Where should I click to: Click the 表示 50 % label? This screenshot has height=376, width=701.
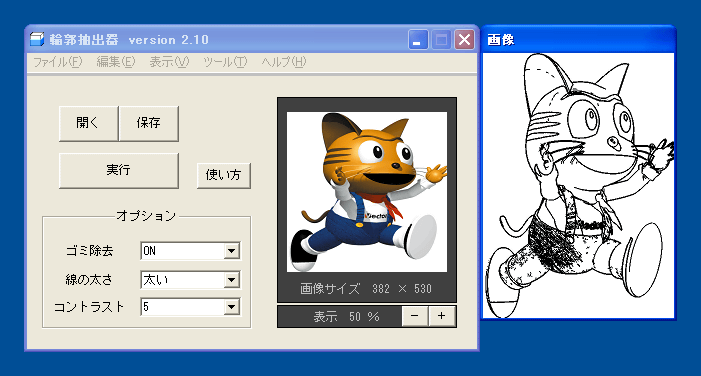pyautogui.click(x=346, y=317)
